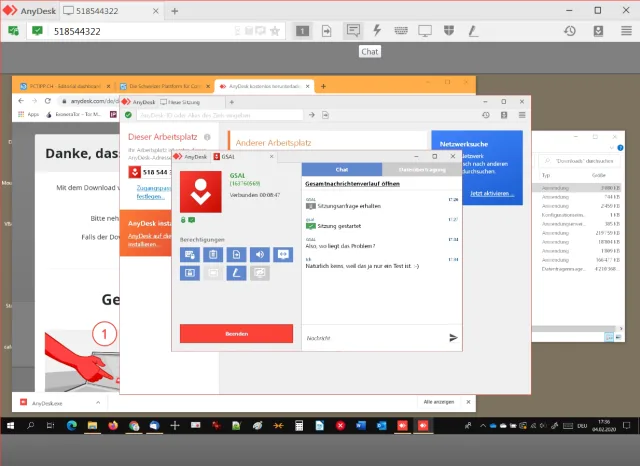Toggle the screen control permission with arrows icon
This screenshot has width=640, height=466.
click(283, 255)
